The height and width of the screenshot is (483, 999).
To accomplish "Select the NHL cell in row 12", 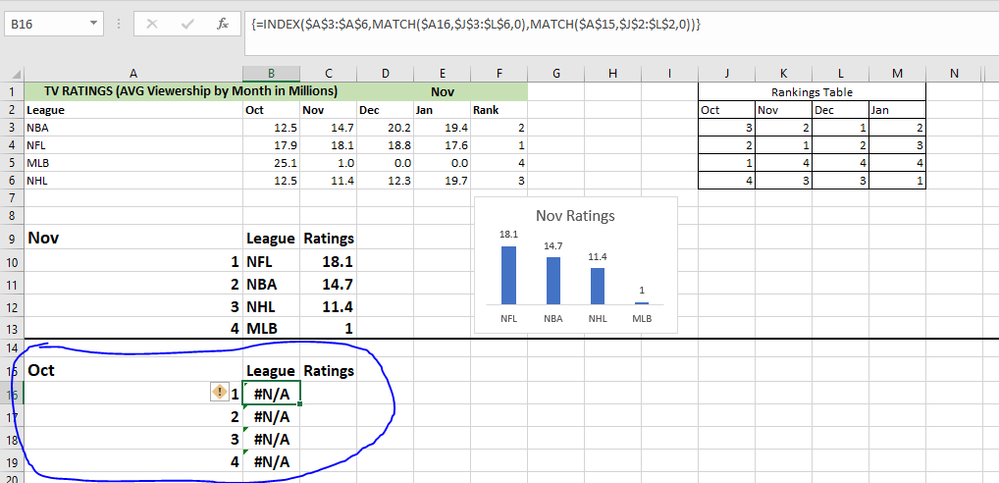I will (271, 306).
